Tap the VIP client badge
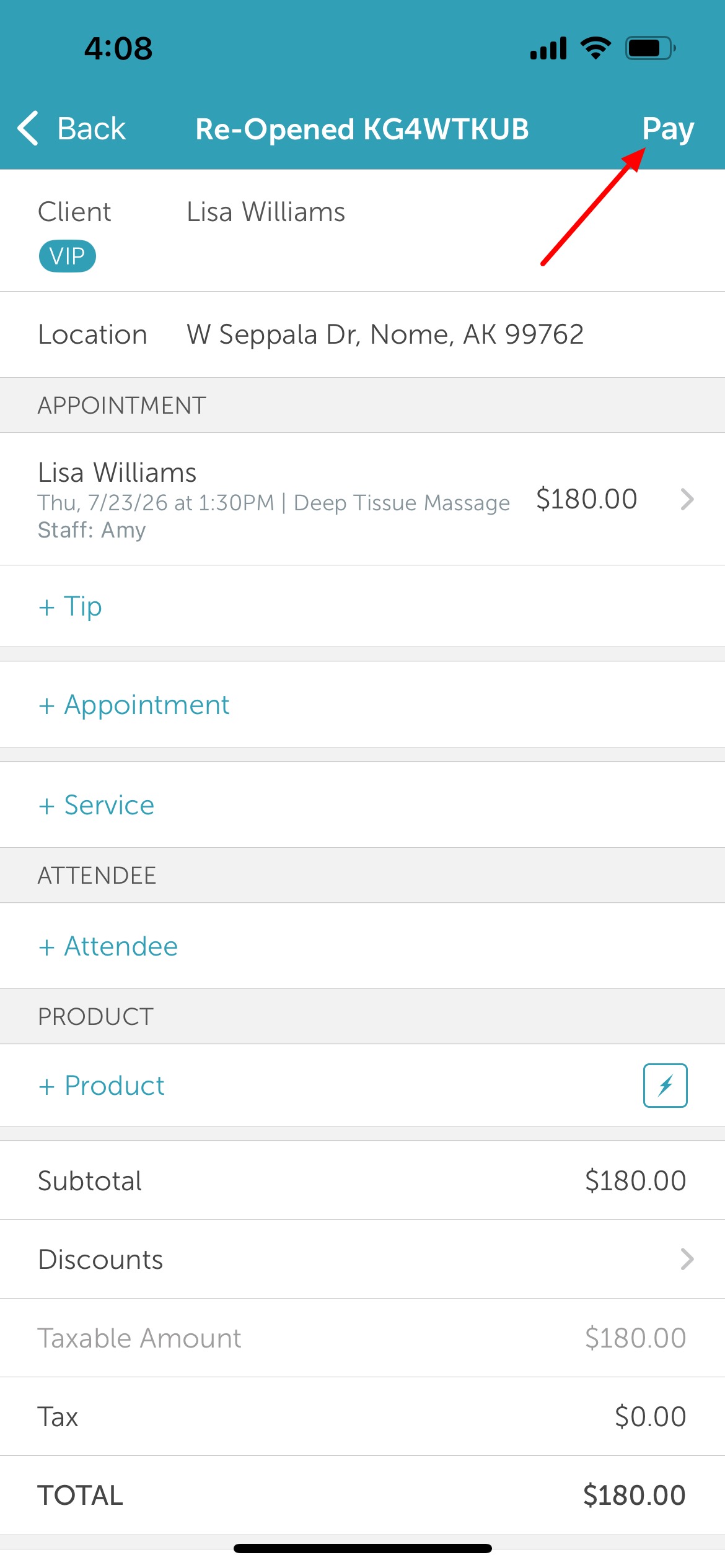 tap(67, 256)
